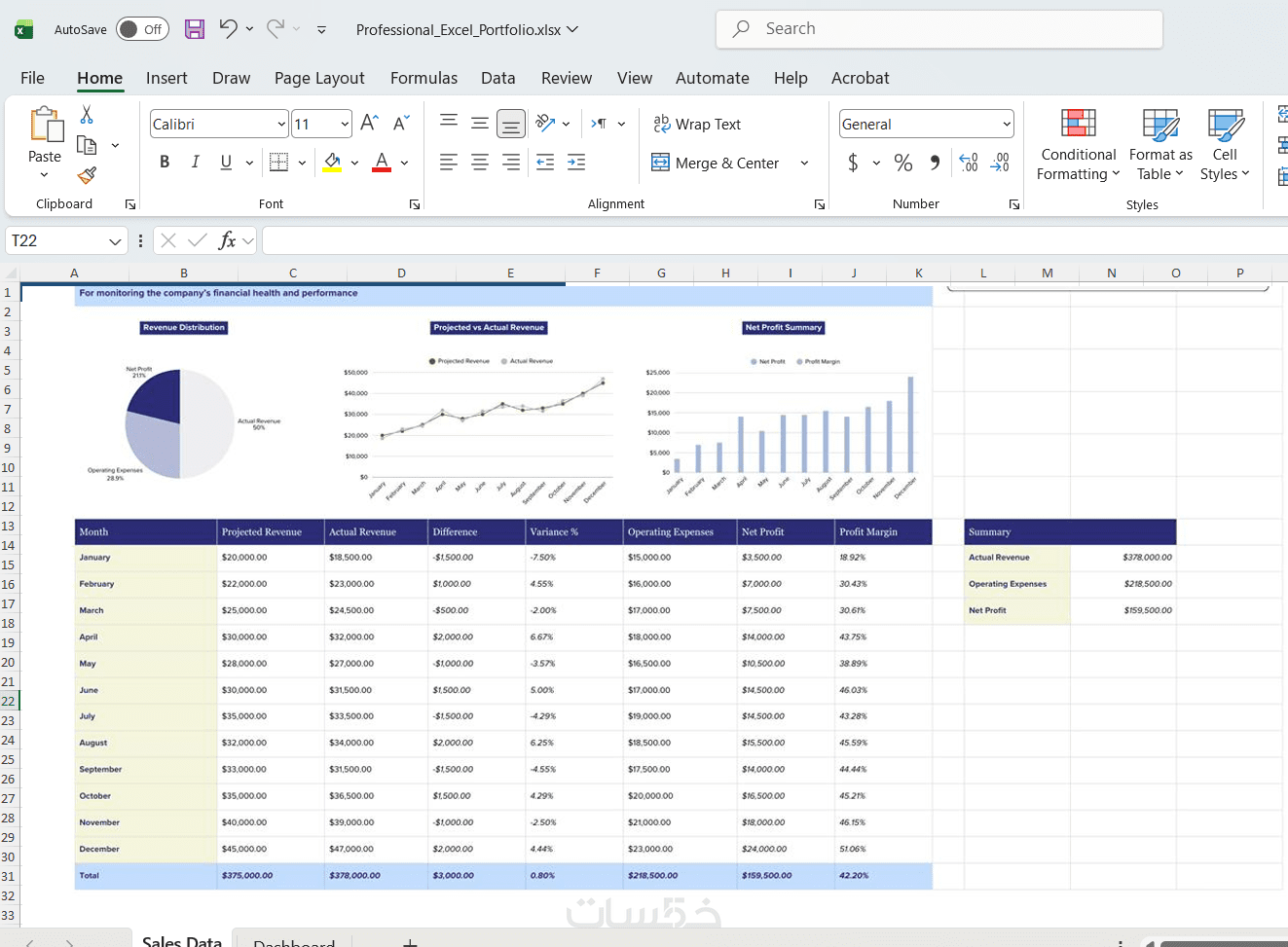Open the Number format dialog launcher

pos(1014,204)
